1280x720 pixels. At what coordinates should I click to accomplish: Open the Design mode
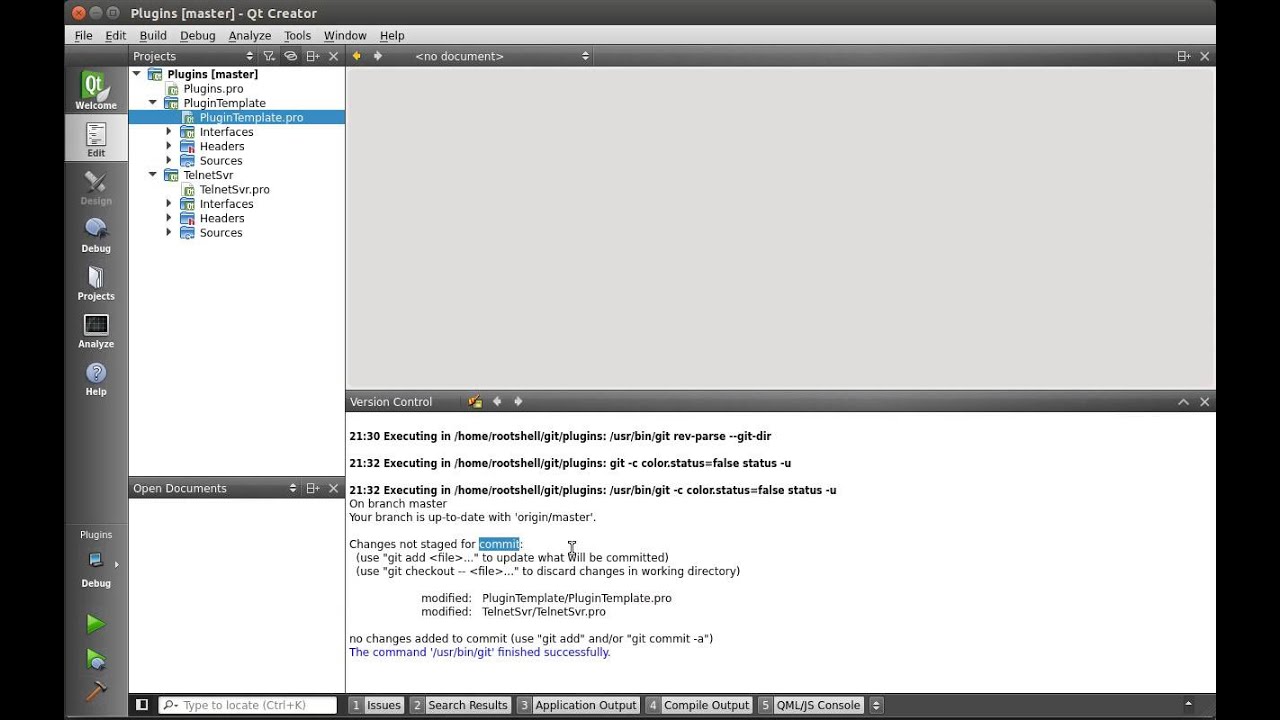[x=96, y=186]
